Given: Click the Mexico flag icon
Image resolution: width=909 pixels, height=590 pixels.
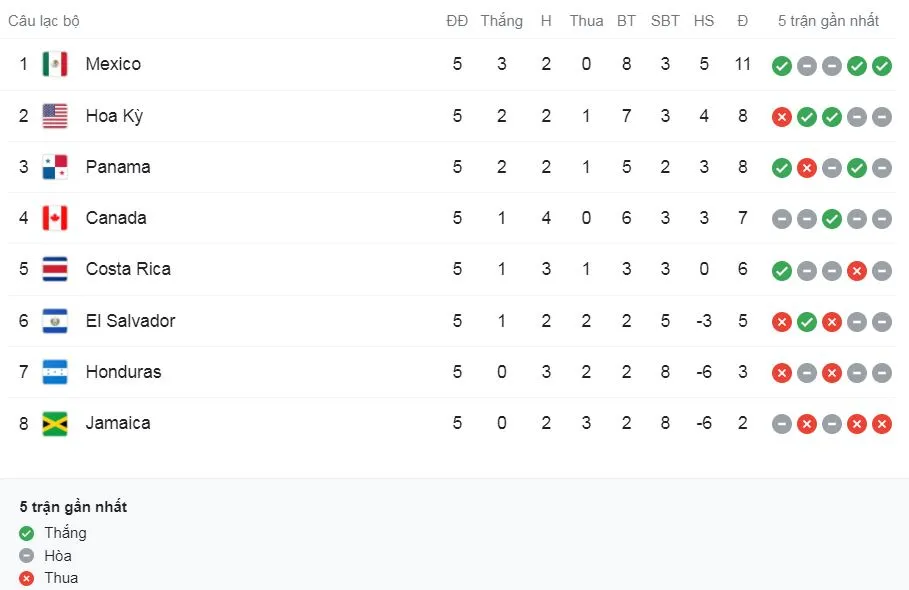Looking at the screenshot, I should pyautogui.click(x=55, y=64).
